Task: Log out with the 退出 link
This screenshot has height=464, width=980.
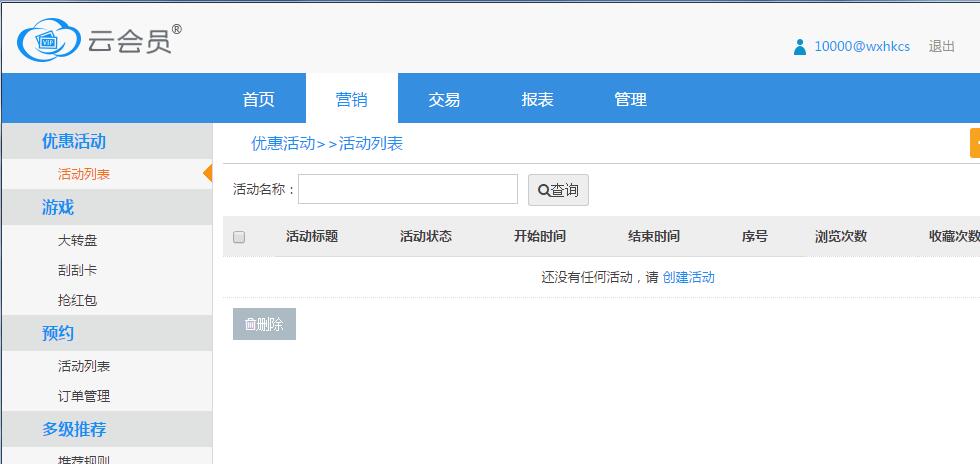Action: click(941, 47)
